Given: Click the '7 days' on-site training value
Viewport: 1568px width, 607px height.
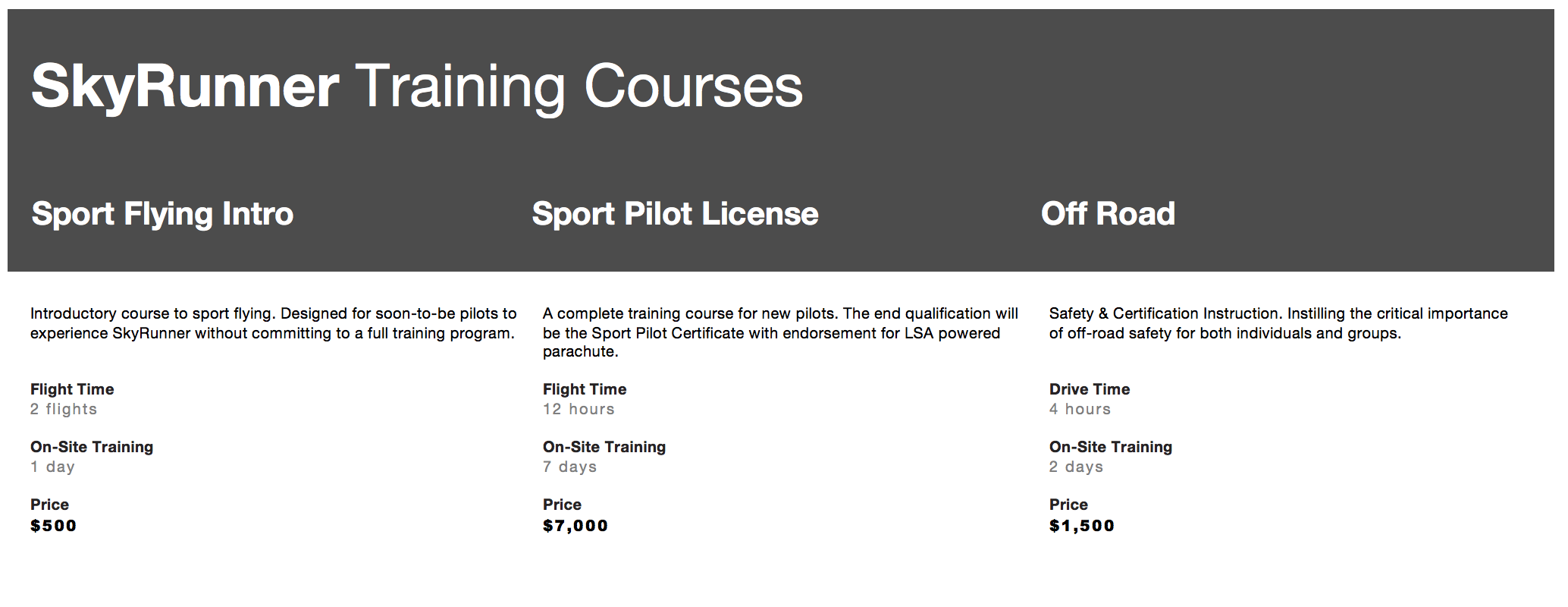Looking at the screenshot, I should pyautogui.click(x=569, y=467).
